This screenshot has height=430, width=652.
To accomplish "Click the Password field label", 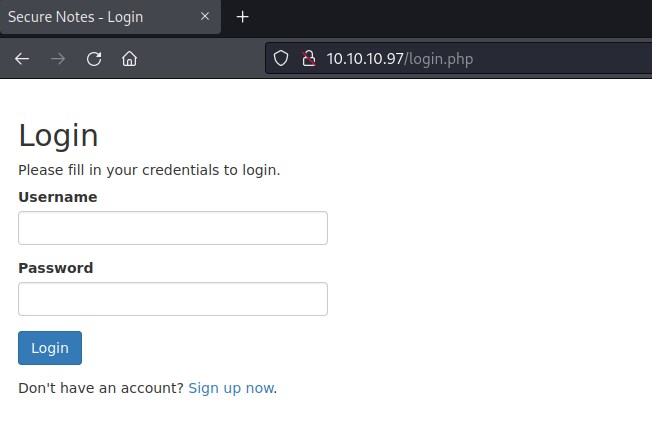I will tap(56, 268).
